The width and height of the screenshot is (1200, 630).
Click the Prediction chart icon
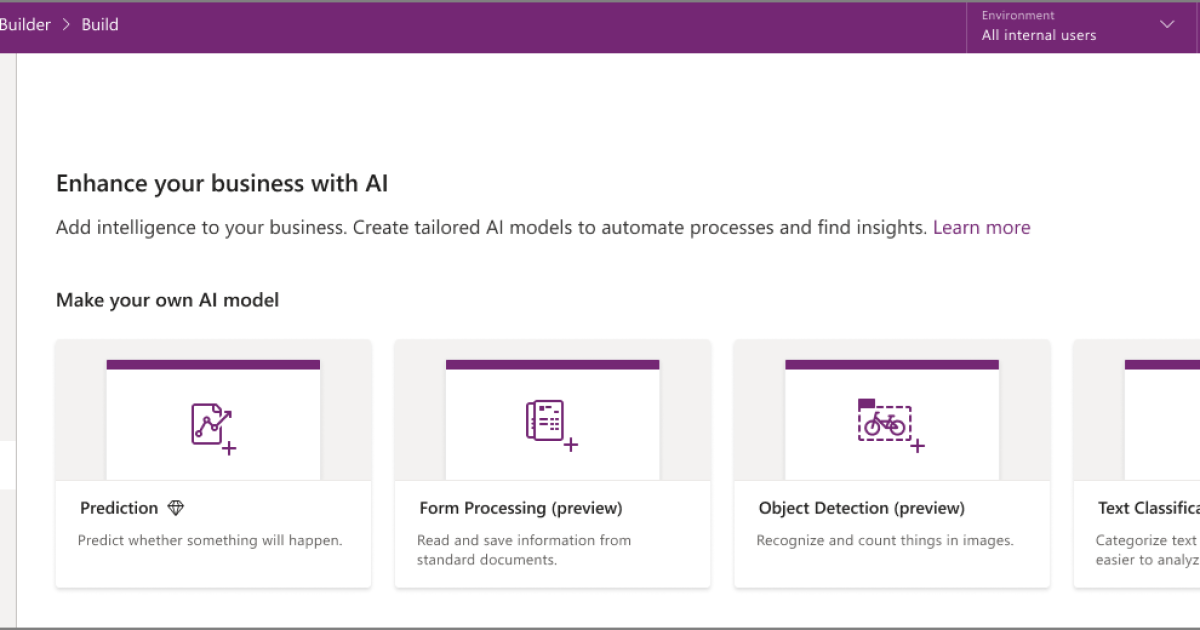click(x=212, y=425)
